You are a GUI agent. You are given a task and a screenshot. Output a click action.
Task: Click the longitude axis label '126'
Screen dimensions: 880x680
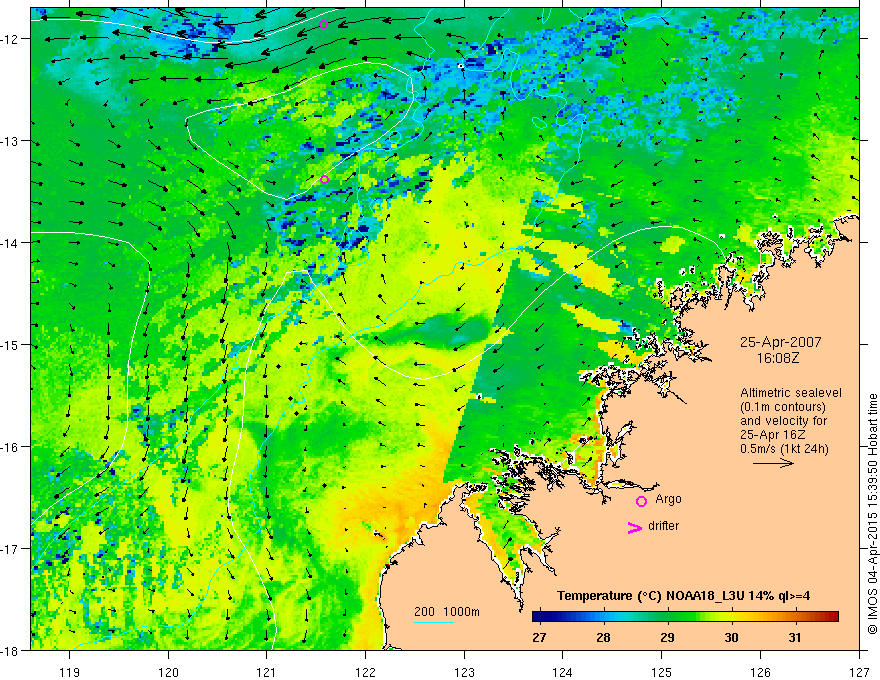click(760, 672)
